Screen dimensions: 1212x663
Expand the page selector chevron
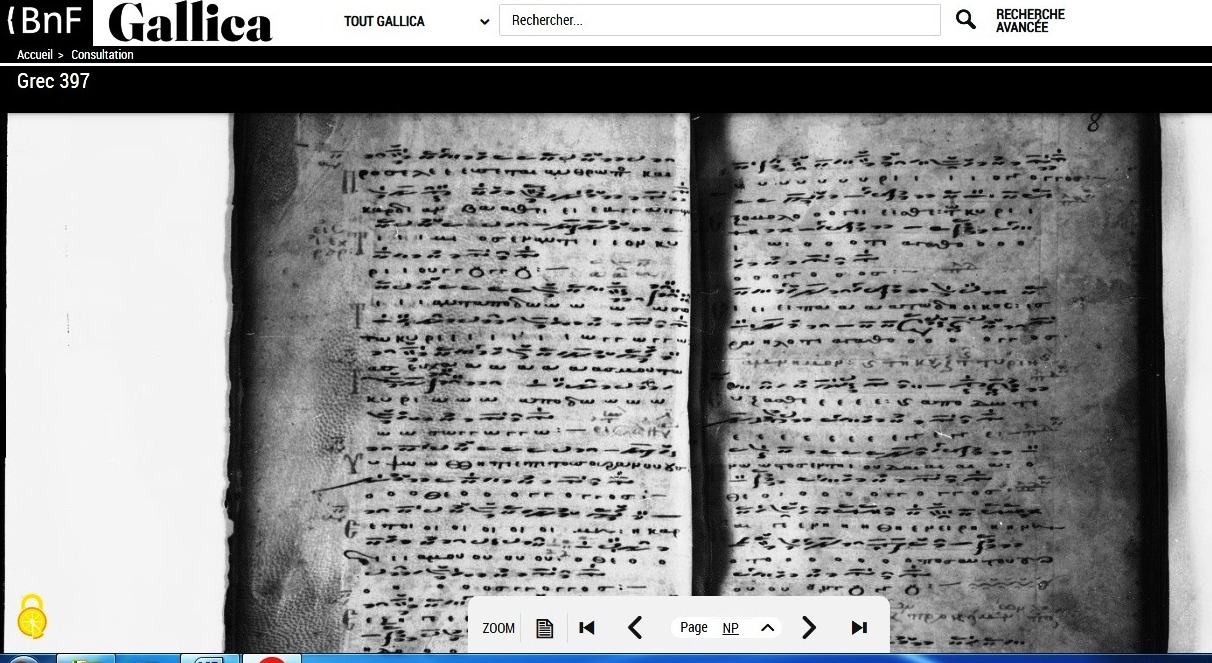point(767,628)
